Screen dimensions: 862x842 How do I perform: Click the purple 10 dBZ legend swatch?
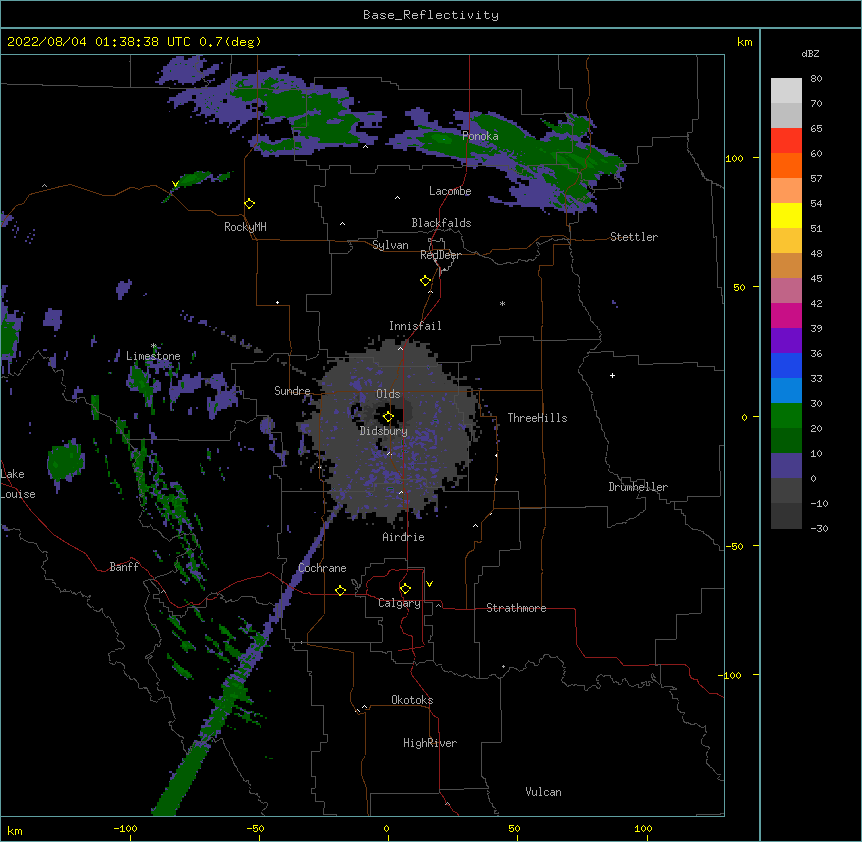pos(786,466)
